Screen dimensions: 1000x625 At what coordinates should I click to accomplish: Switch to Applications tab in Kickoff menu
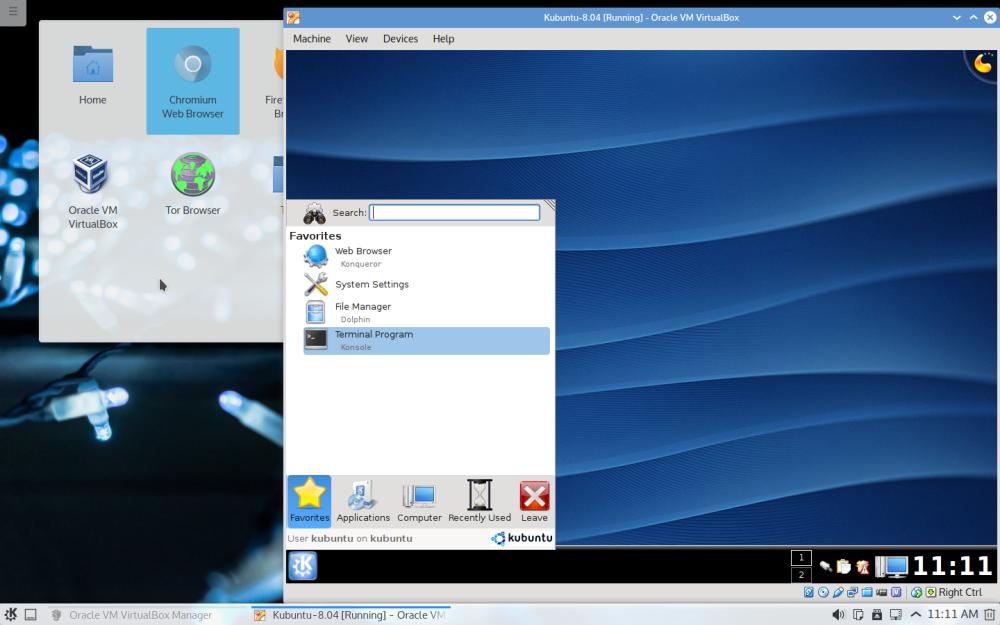(363, 500)
